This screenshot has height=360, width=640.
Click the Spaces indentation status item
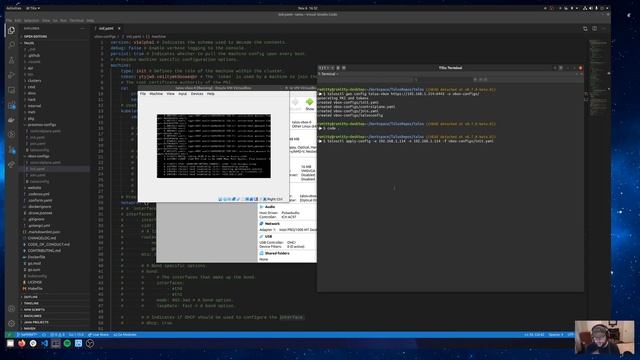coord(556,335)
